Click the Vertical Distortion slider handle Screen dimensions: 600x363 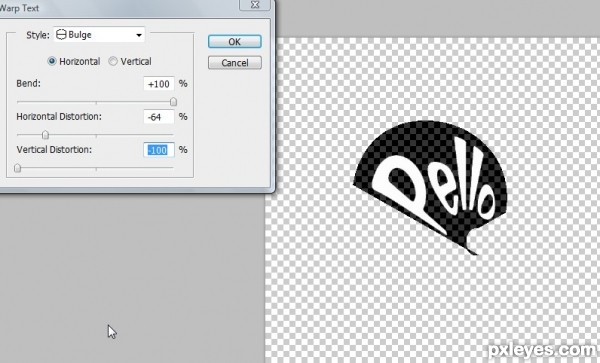coord(17,168)
